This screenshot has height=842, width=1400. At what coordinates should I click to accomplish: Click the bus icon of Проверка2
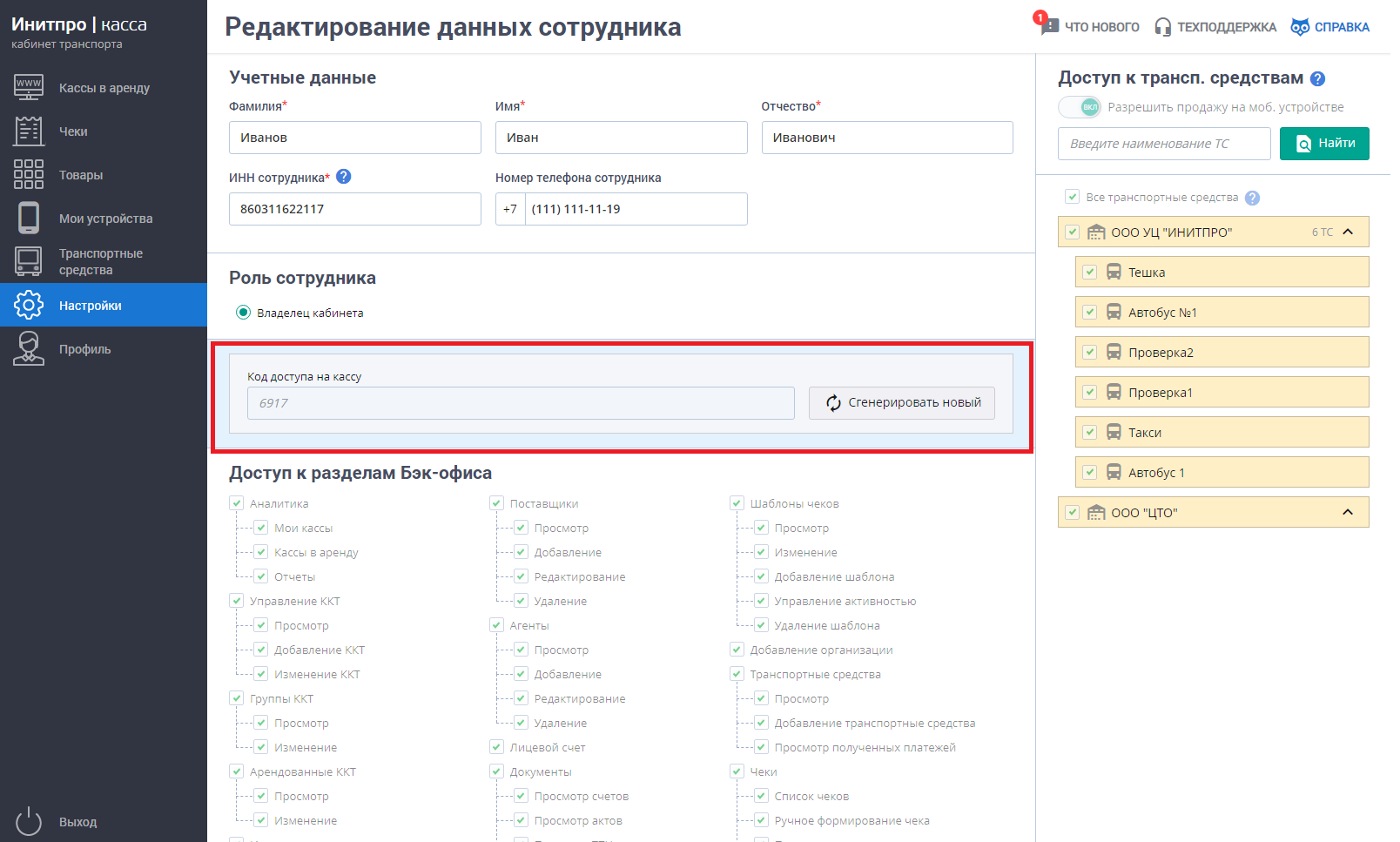pyautogui.click(x=1114, y=352)
